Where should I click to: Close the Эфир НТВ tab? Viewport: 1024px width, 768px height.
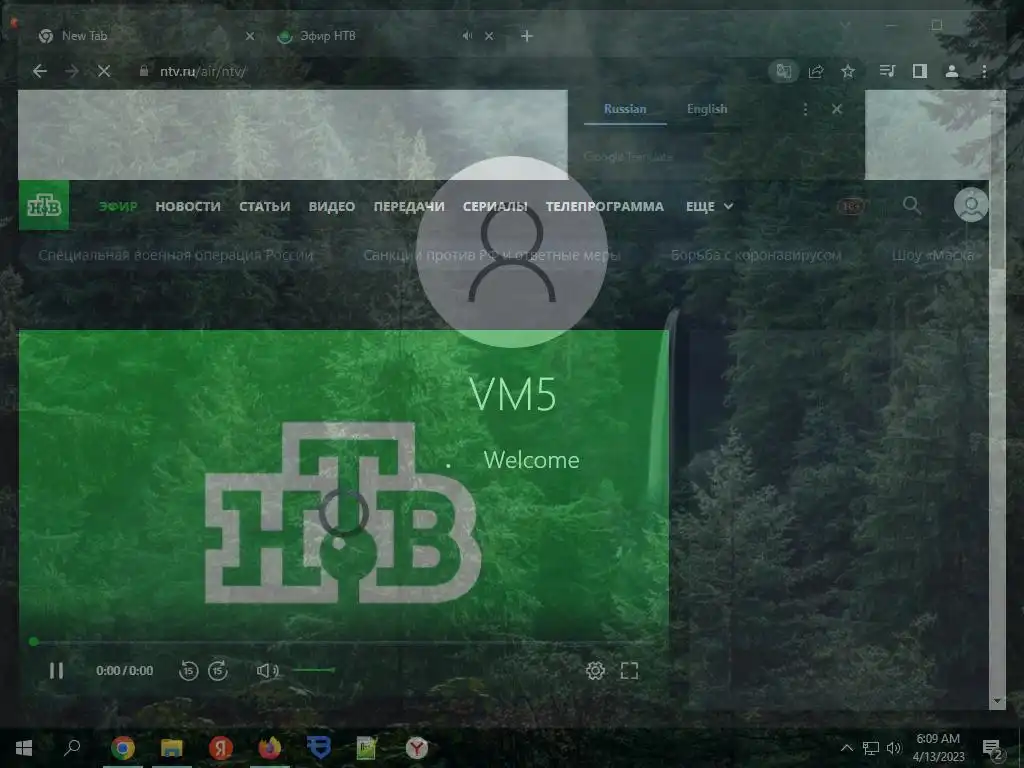(x=489, y=36)
